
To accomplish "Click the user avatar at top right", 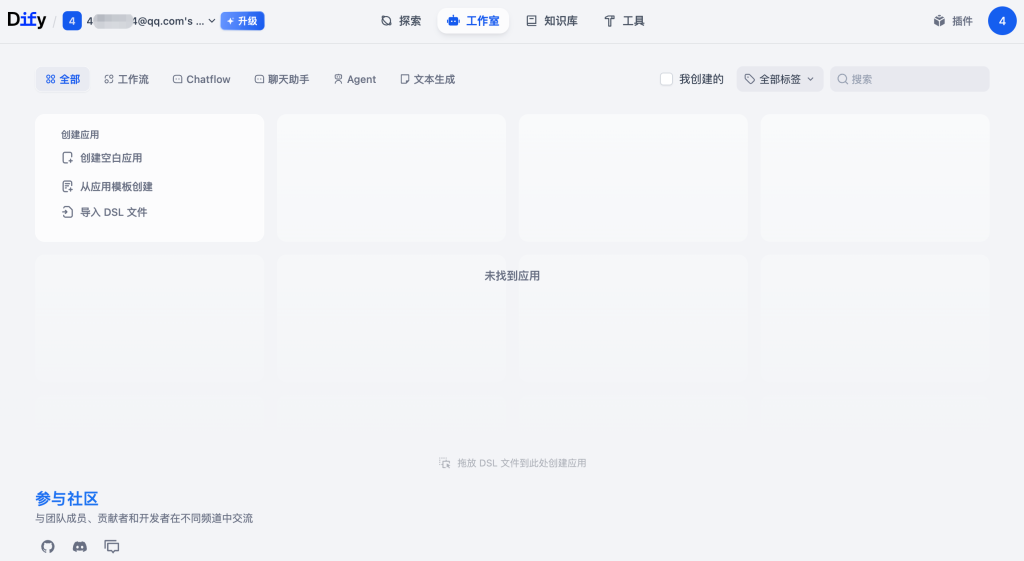I will point(1002,21).
